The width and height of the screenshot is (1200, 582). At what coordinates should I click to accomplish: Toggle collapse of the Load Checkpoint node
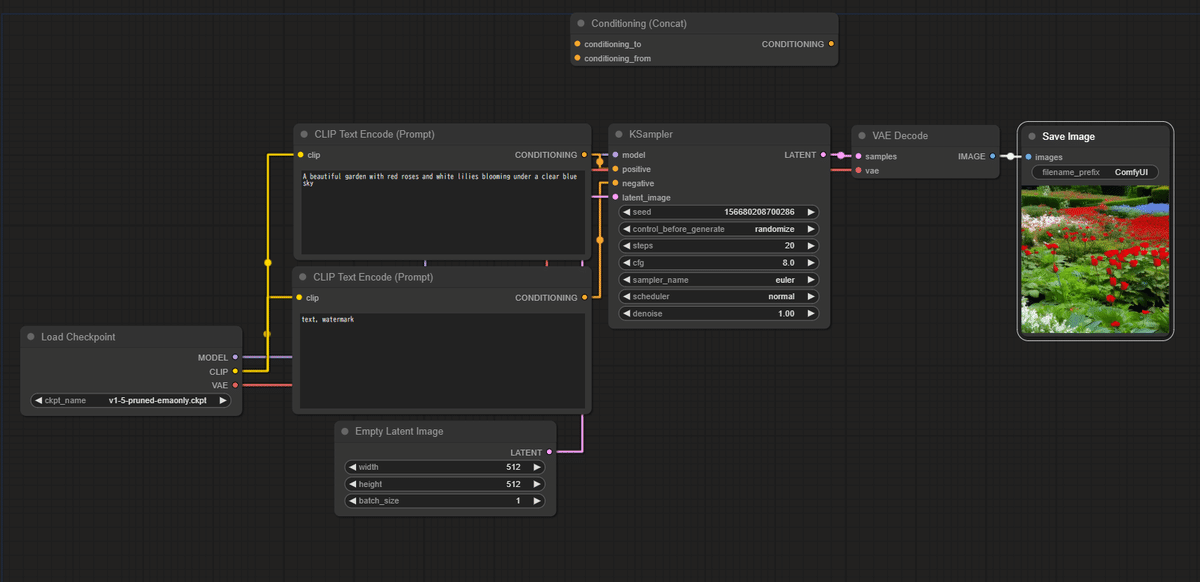(x=31, y=337)
